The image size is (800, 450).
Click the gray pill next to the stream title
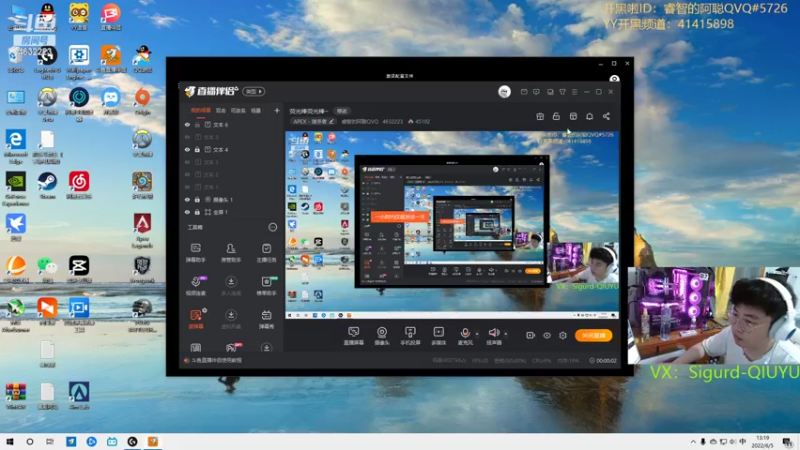[x=342, y=111]
